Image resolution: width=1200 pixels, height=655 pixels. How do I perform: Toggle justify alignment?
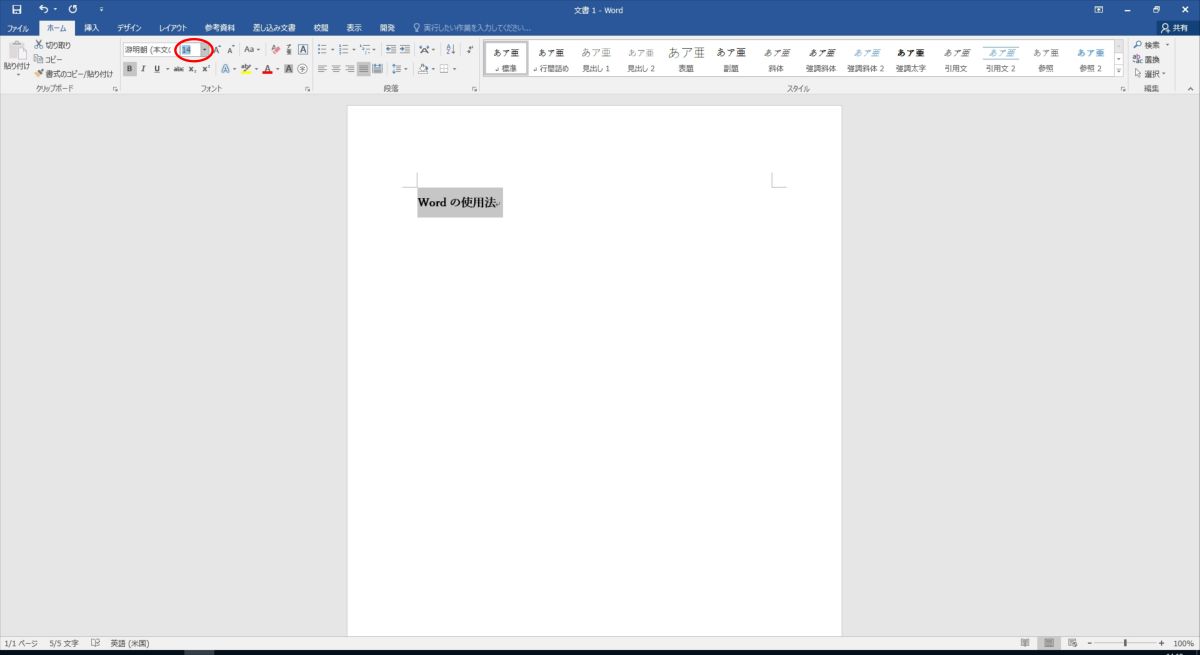click(x=364, y=69)
